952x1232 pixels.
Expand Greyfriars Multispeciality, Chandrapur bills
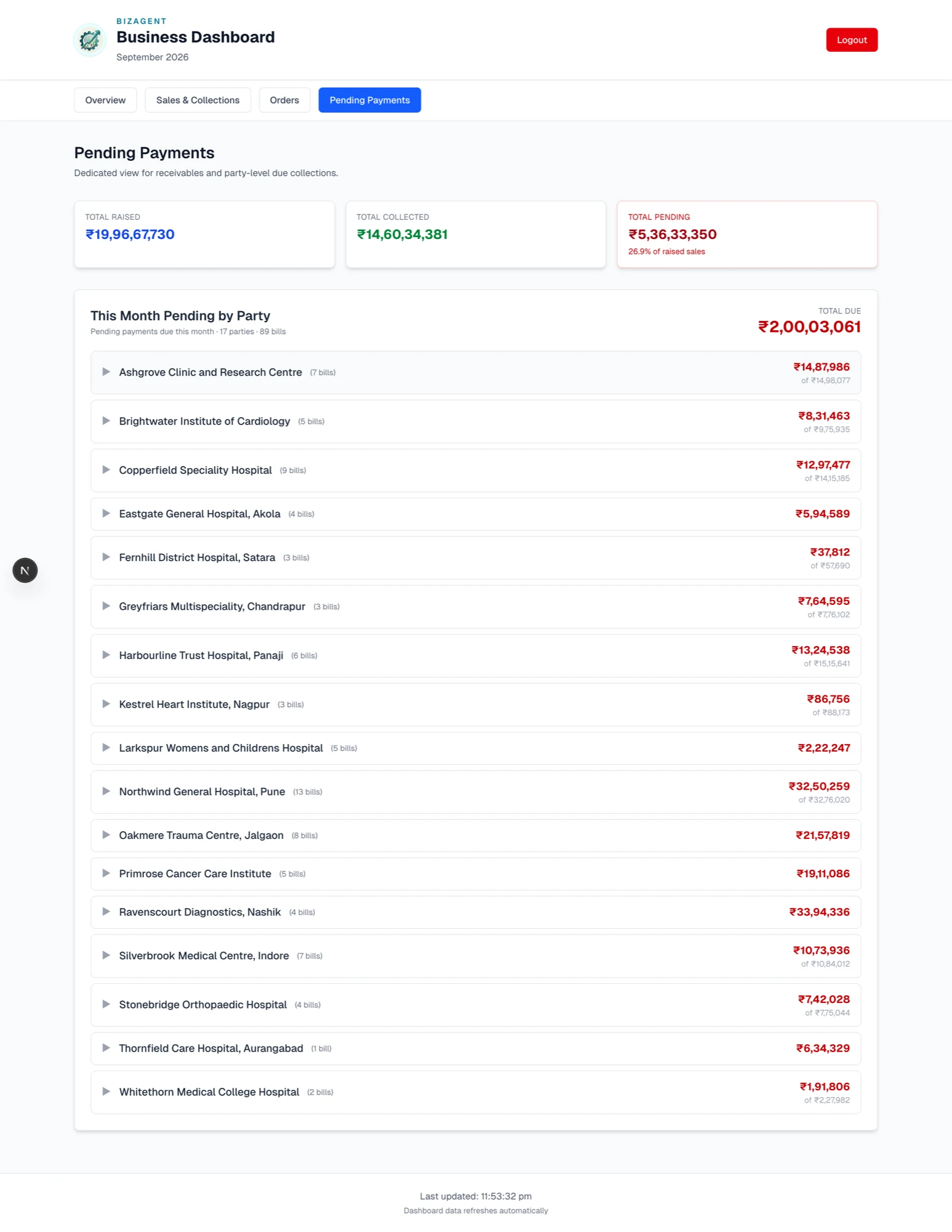[x=475, y=607]
